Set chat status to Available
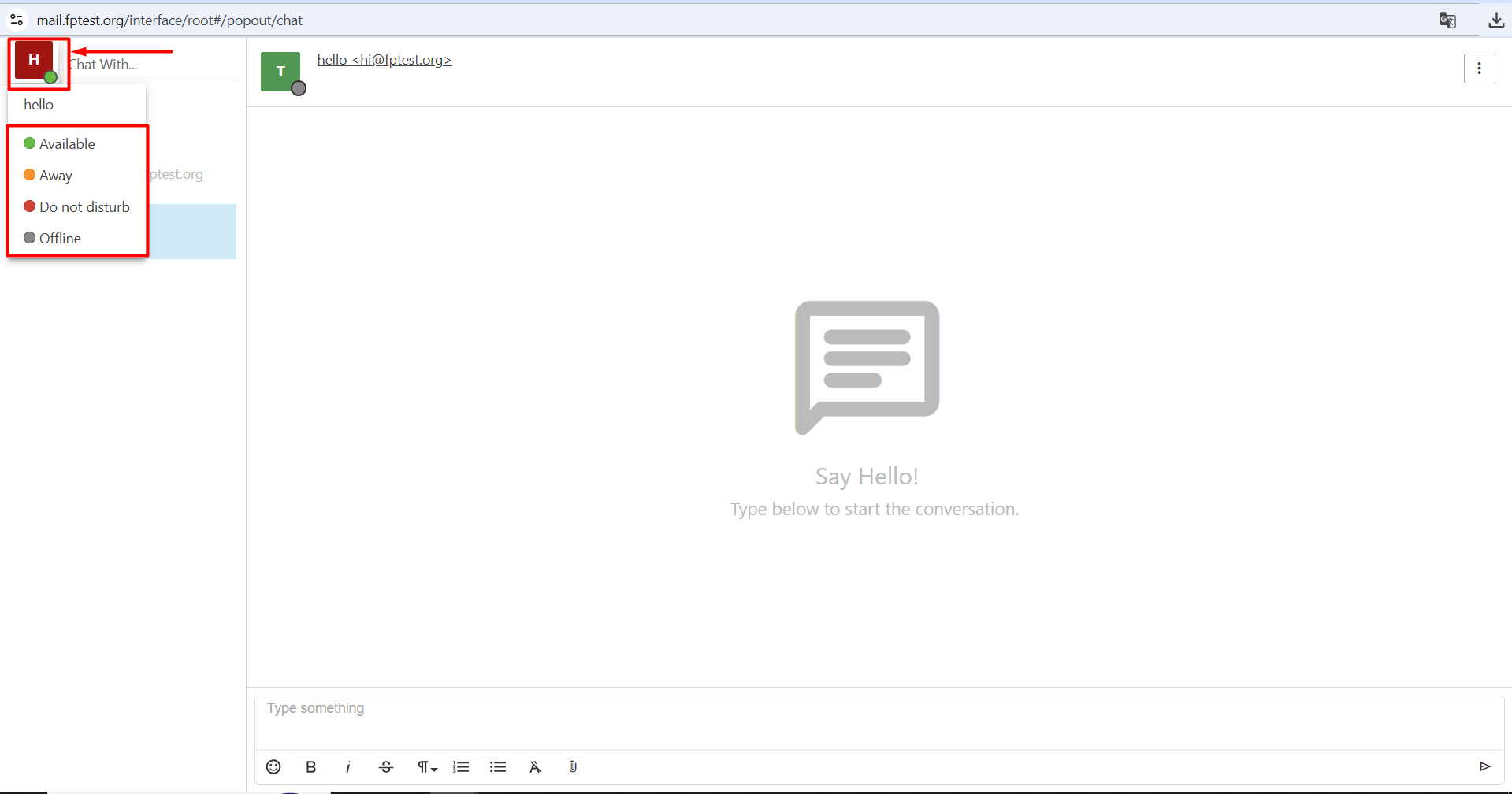This screenshot has height=794, width=1512. (x=67, y=143)
